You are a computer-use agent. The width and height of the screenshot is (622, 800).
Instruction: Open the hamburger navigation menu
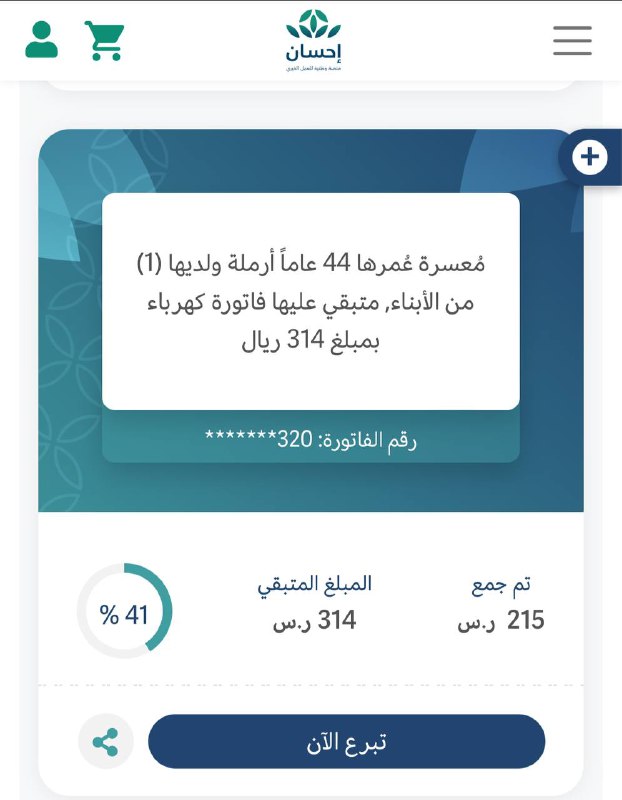coord(573,40)
